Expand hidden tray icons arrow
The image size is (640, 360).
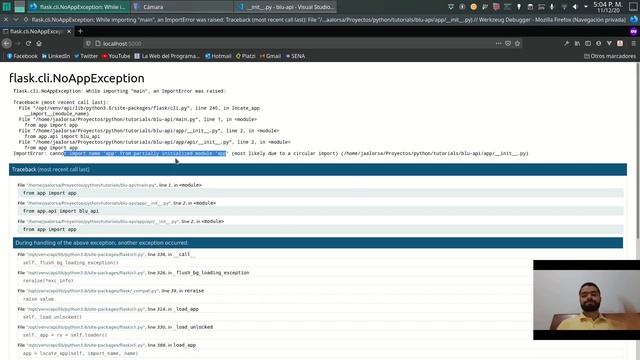point(586,7)
